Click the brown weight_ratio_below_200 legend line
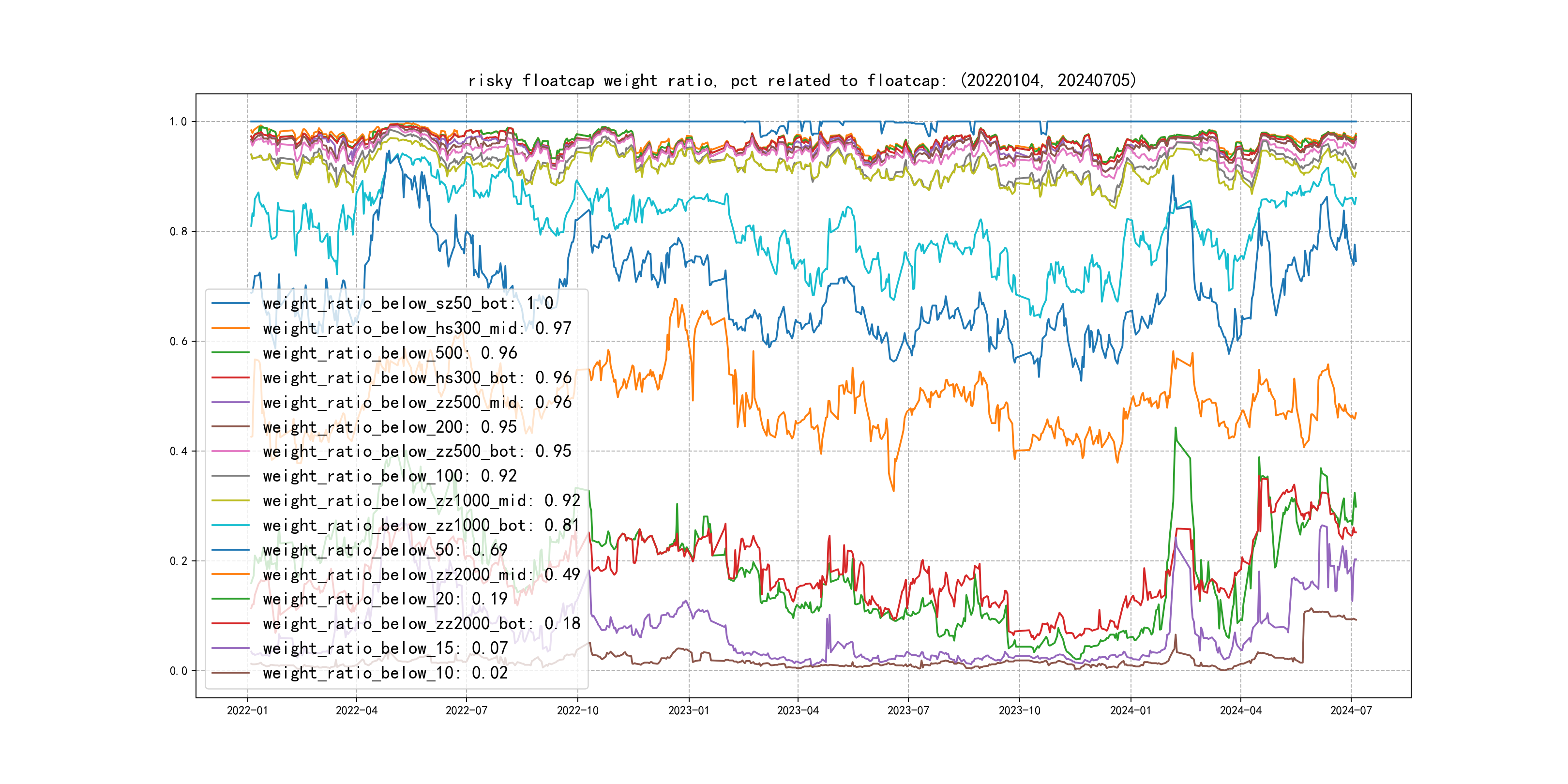Image resolution: width=1568 pixels, height=784 pixels. click(x=230, y=427)
